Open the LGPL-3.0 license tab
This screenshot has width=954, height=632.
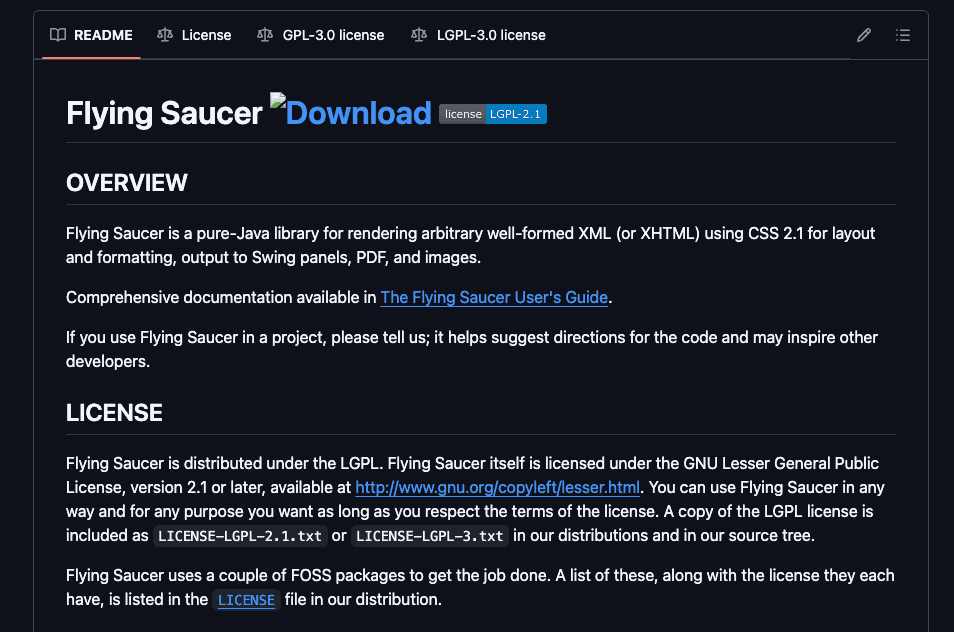click(489, 35)
